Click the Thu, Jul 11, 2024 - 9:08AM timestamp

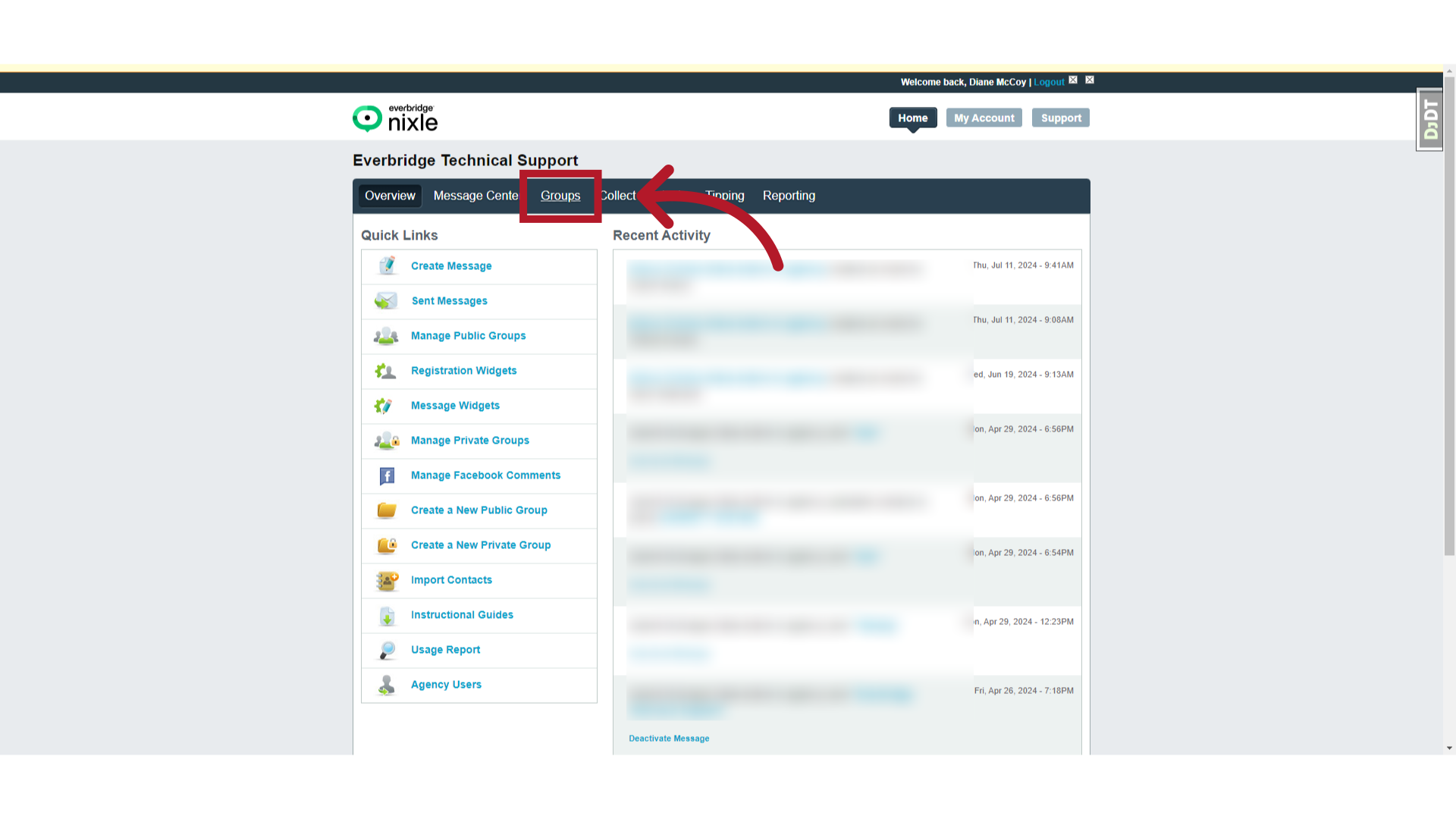(x=1024, y=320)
